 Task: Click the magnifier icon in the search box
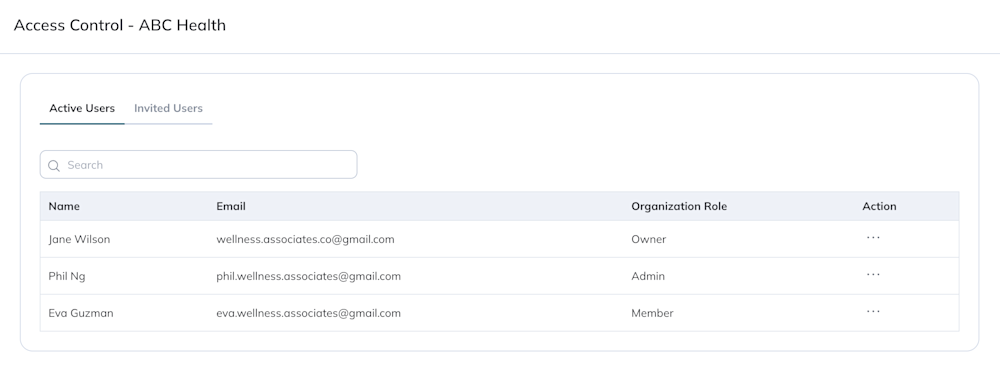54,165
